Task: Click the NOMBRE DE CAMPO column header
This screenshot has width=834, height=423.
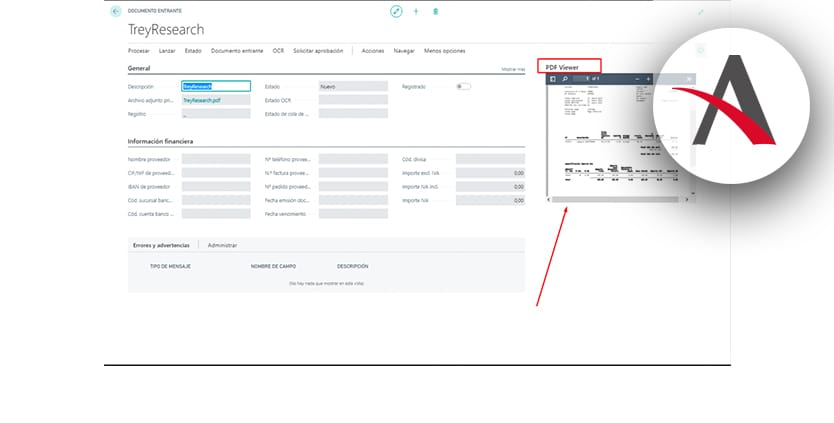Action: [x=273, y=266]
